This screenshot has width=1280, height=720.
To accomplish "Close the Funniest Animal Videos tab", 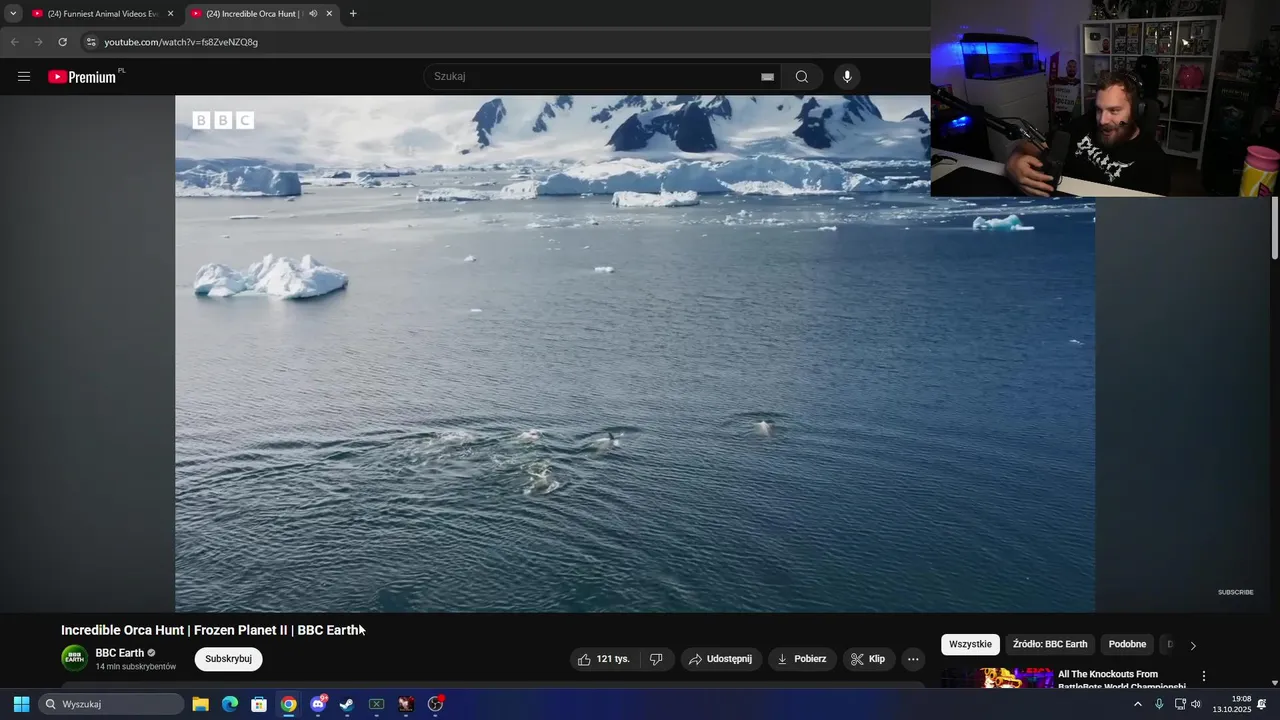I will tap(170, 14).
